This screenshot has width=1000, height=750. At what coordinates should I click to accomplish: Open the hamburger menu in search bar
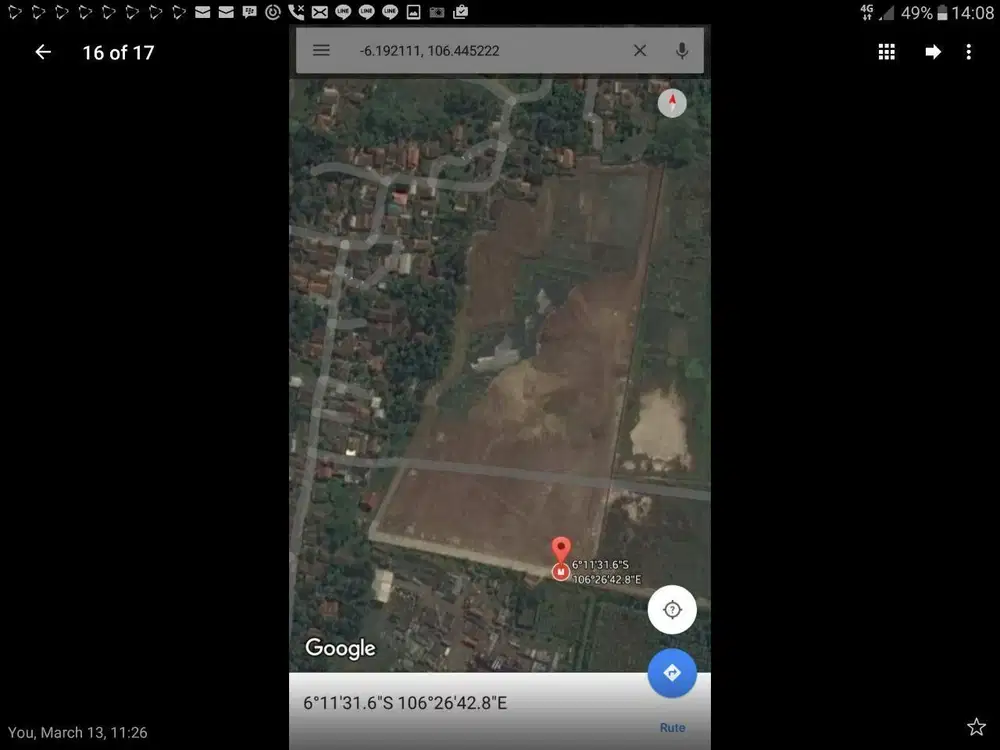point(321,50)
